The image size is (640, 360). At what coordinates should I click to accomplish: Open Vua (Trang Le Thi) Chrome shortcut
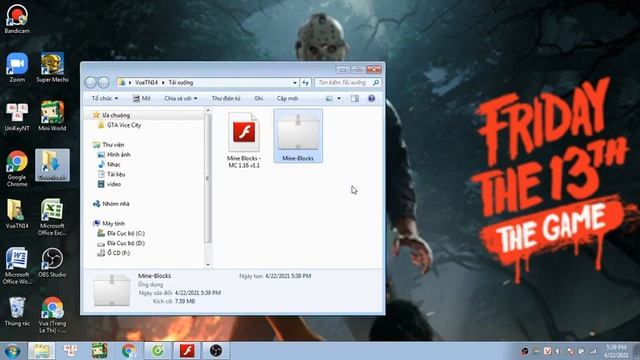tap(52, 315)
